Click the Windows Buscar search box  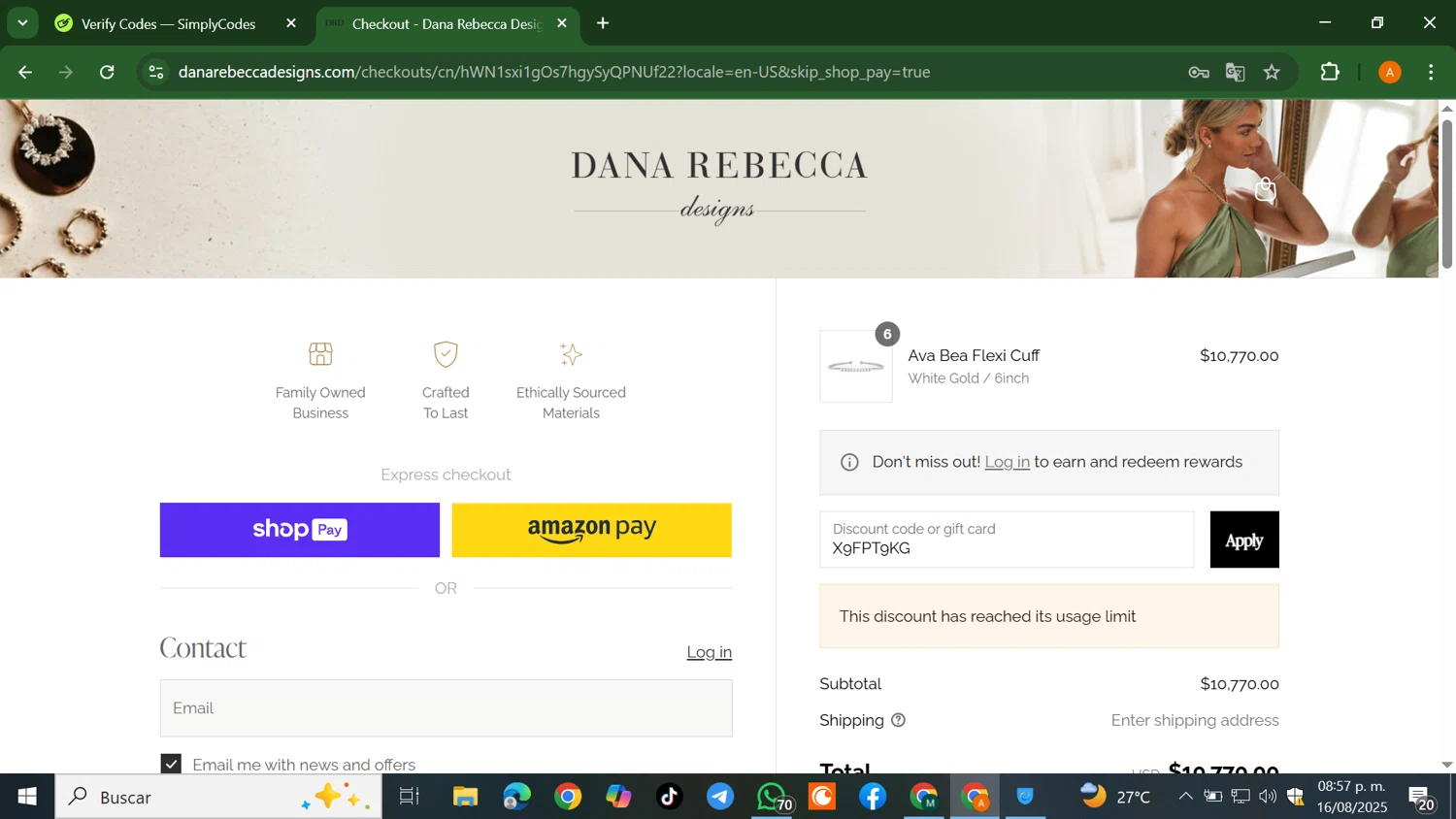[x=218, y=797]
